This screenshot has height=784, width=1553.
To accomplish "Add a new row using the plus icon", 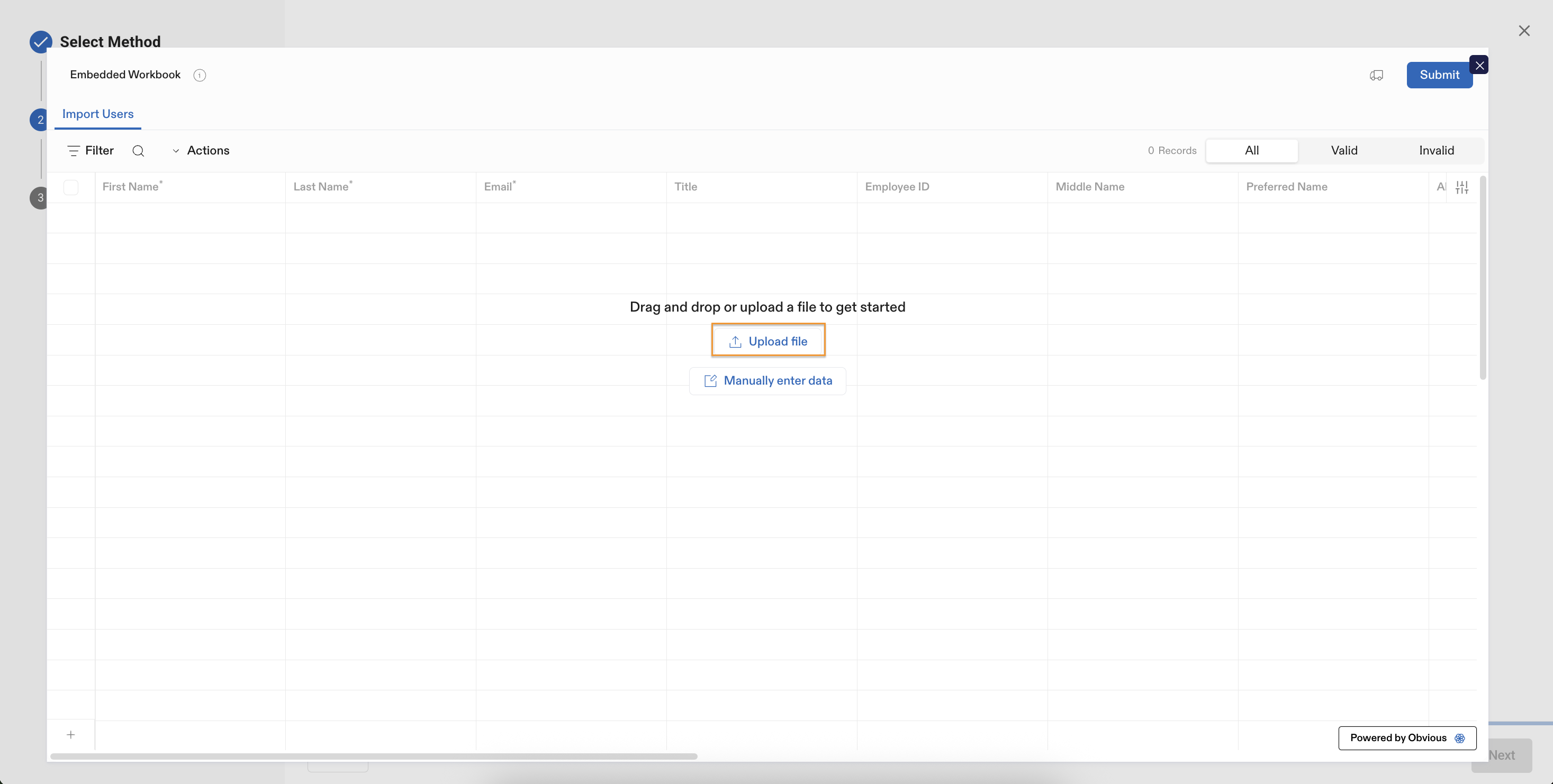I will [x=70, y=735].
